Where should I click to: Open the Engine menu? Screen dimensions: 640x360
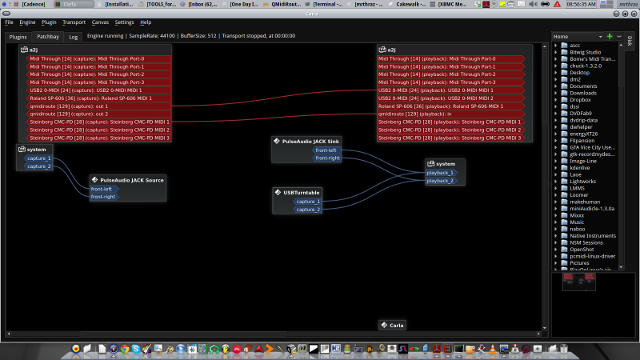point(27,22)
